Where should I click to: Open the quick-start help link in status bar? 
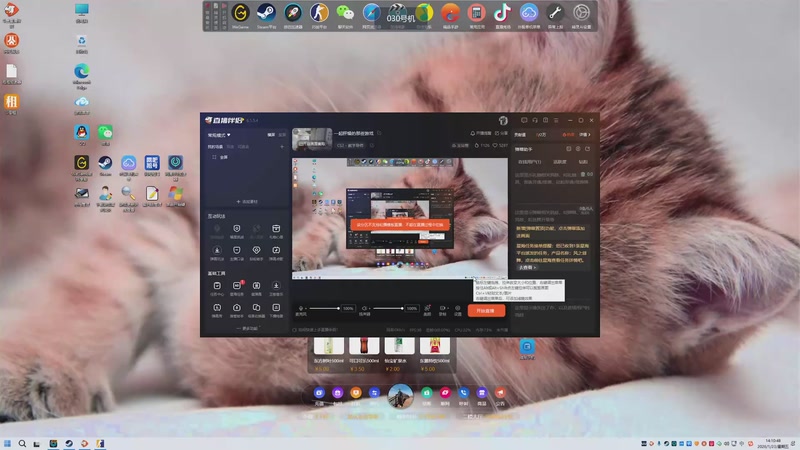coord(315,330)
